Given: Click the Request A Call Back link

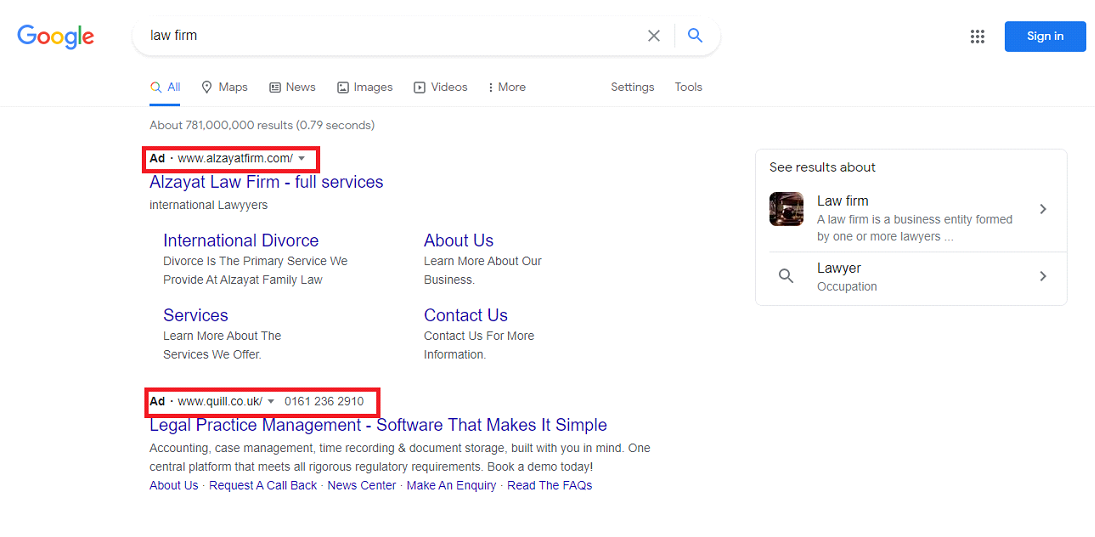Looking at the screenshot, I should tap(263, 485).
